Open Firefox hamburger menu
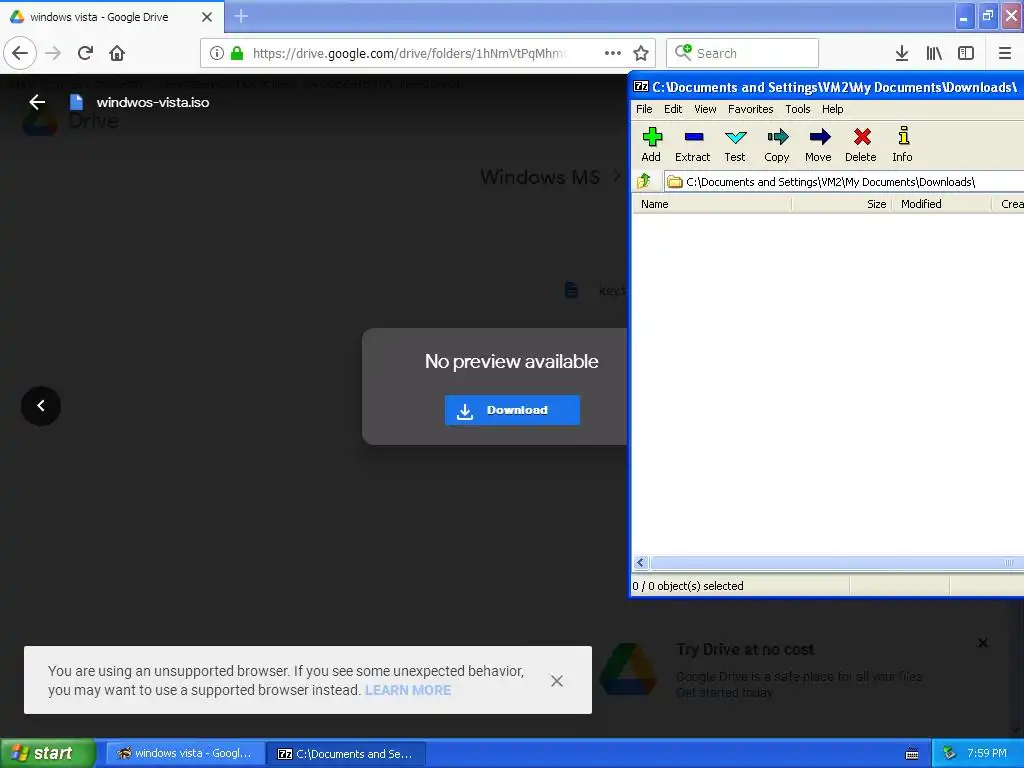Viewport: 1024px width, 768px height. 1005,53
